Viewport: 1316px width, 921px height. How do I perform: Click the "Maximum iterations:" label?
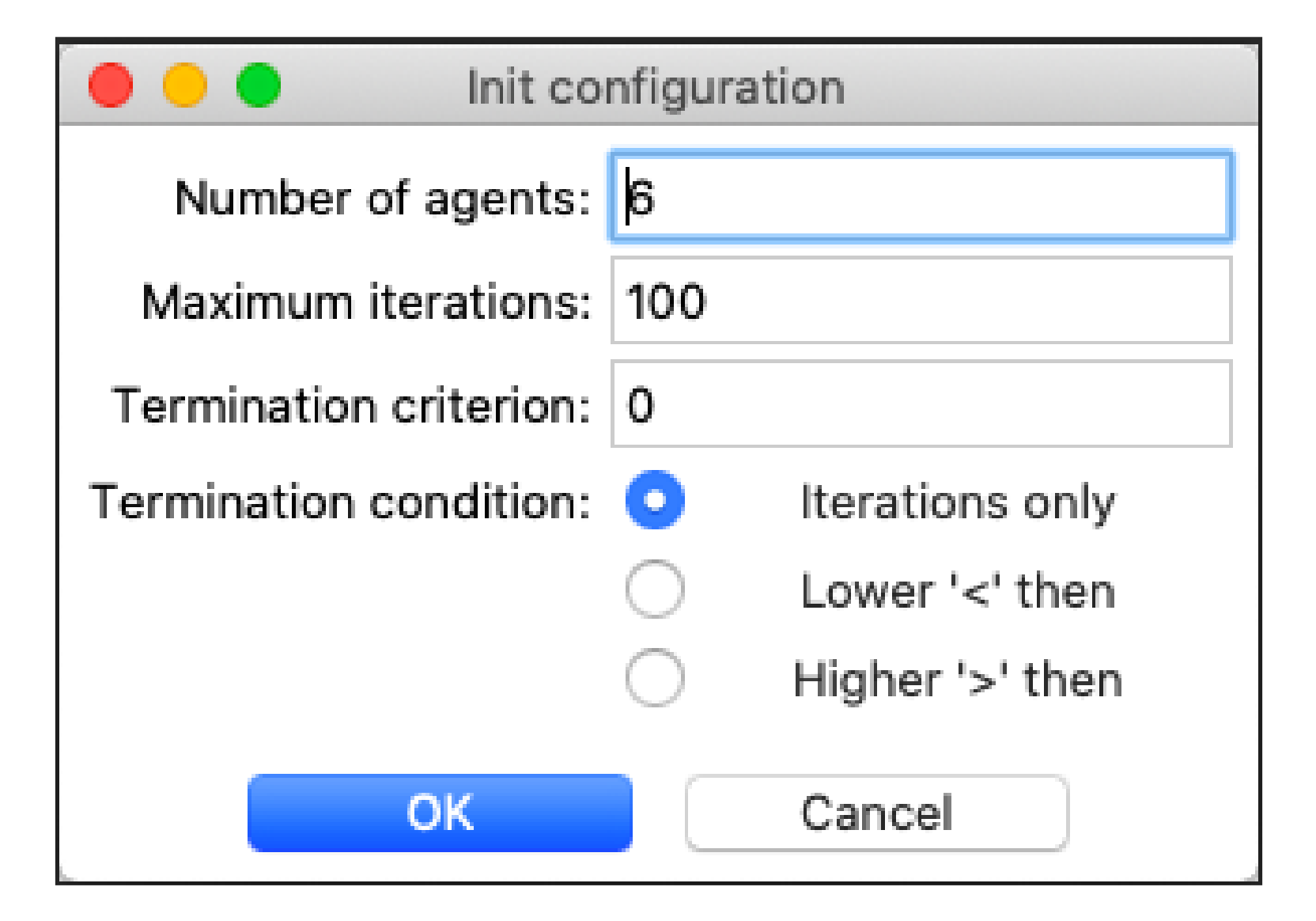click(366, 301)
